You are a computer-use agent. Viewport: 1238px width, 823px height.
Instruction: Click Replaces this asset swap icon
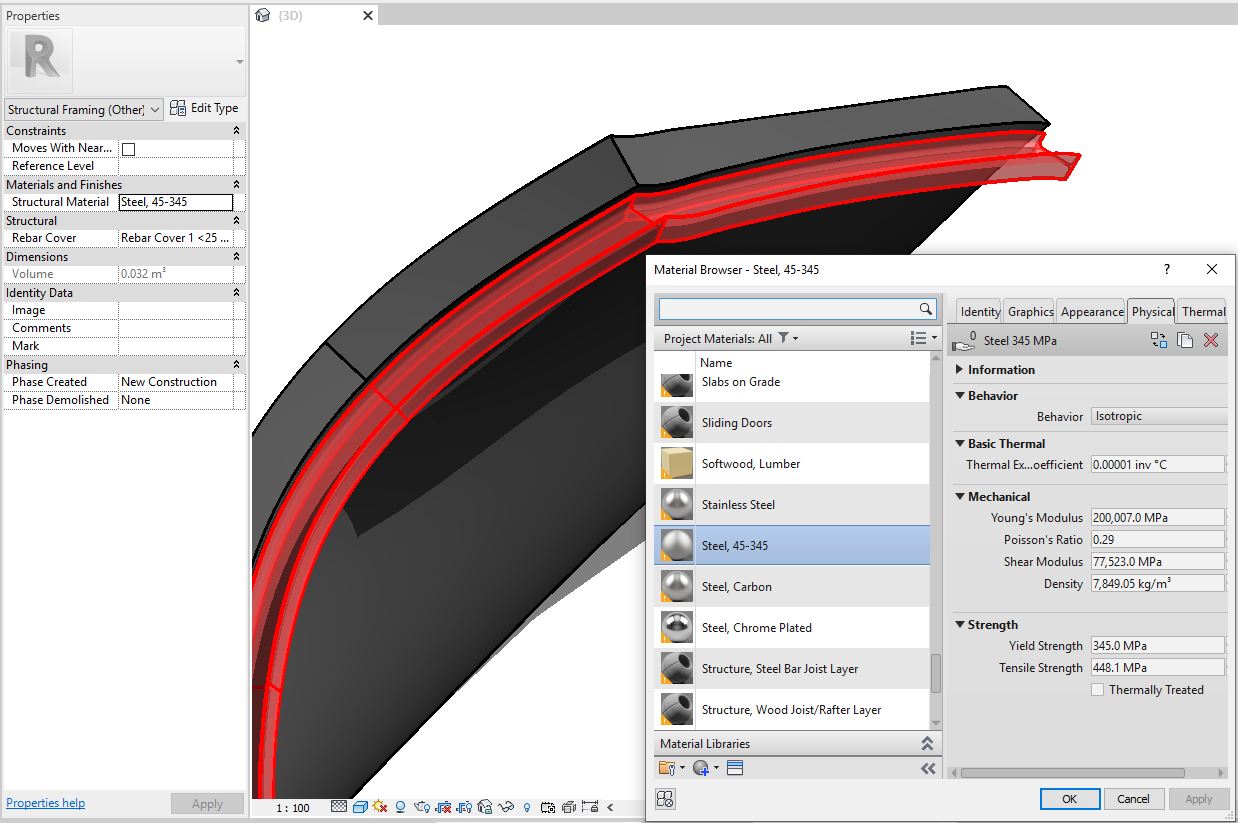point(1159,340)
